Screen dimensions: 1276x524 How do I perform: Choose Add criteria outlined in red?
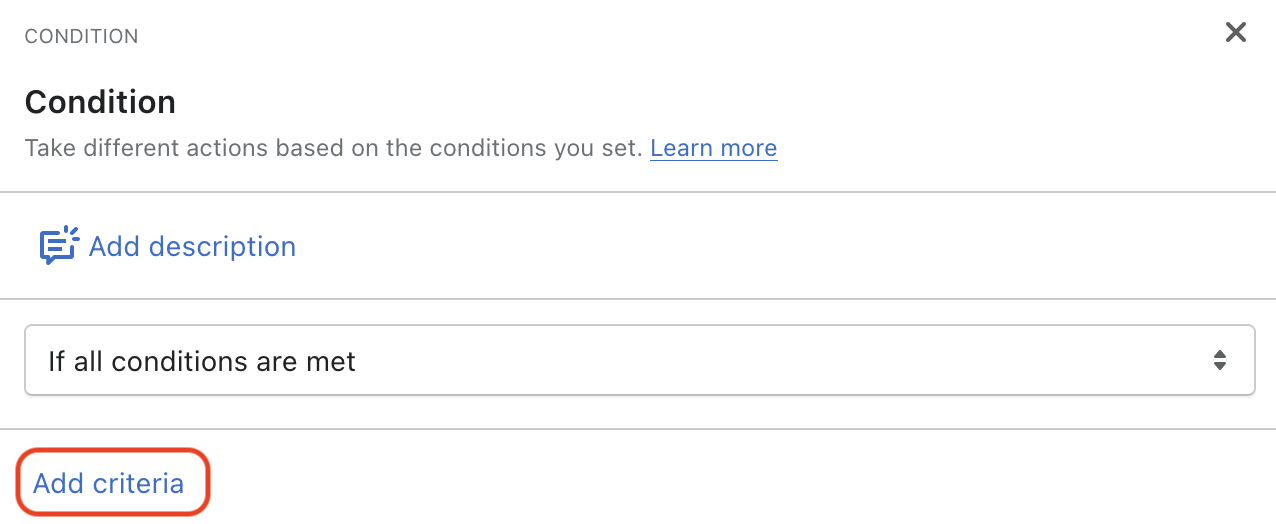[x=109, y=484]
